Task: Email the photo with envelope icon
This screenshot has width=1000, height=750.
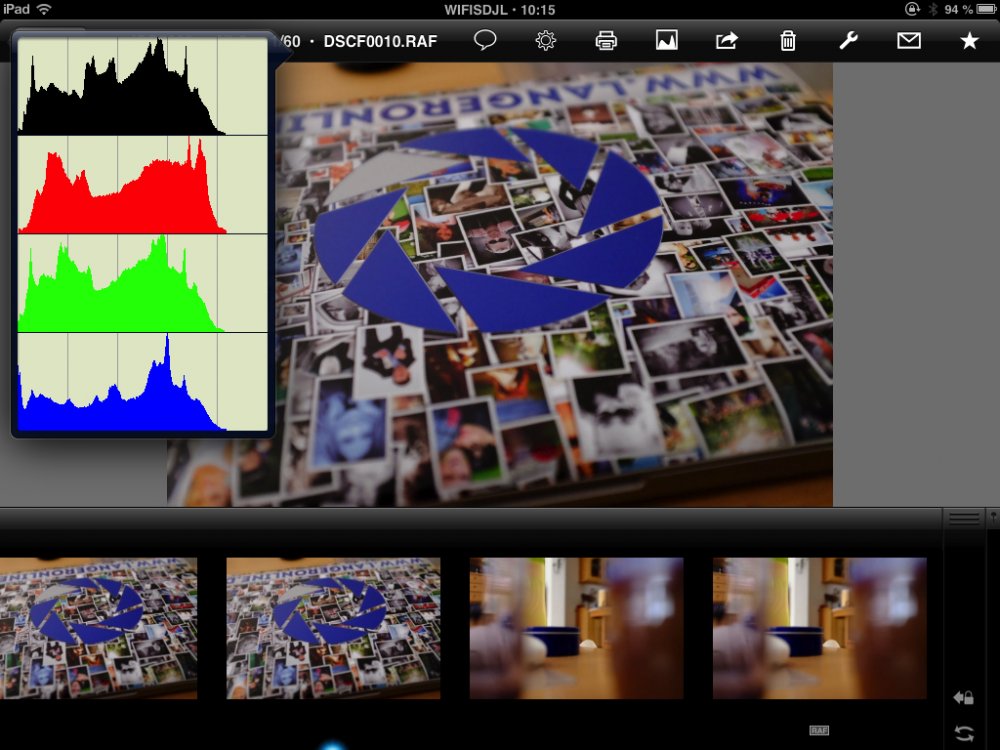Action: [x=908, y=41]
